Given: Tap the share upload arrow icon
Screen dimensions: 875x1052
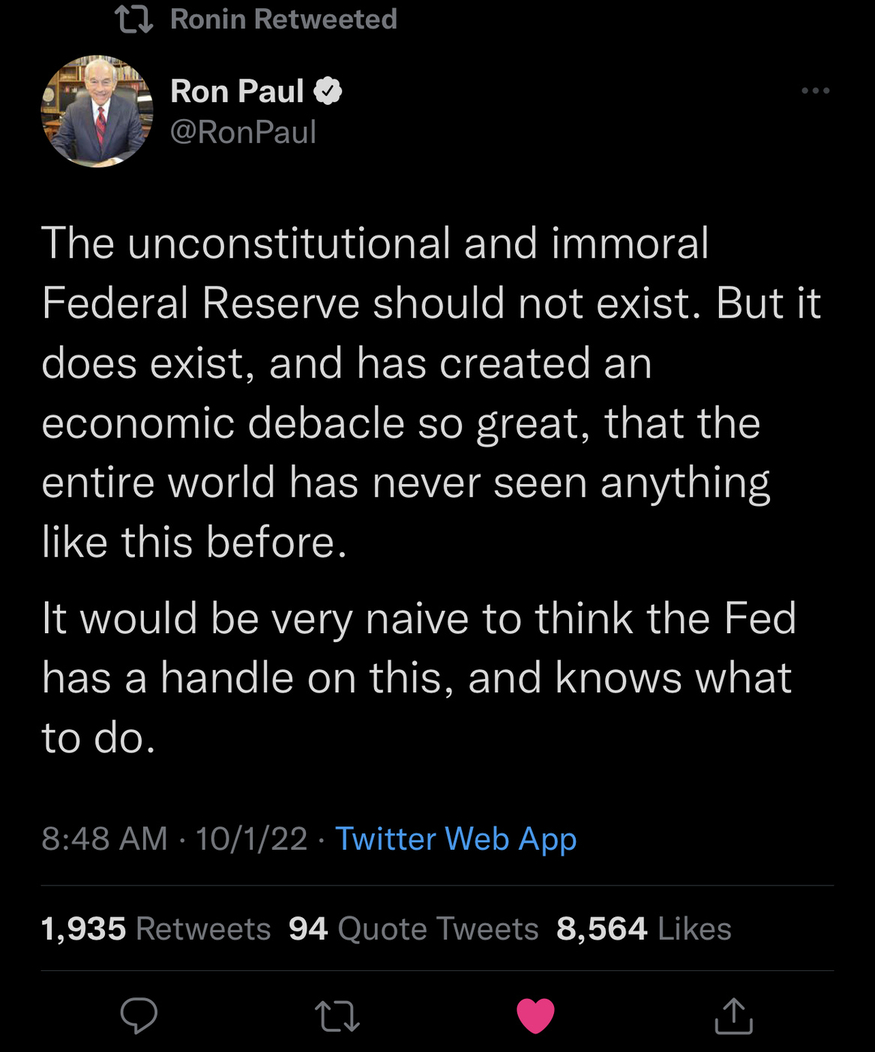Looking at the screenshot, I should (x=732, y=1015).
